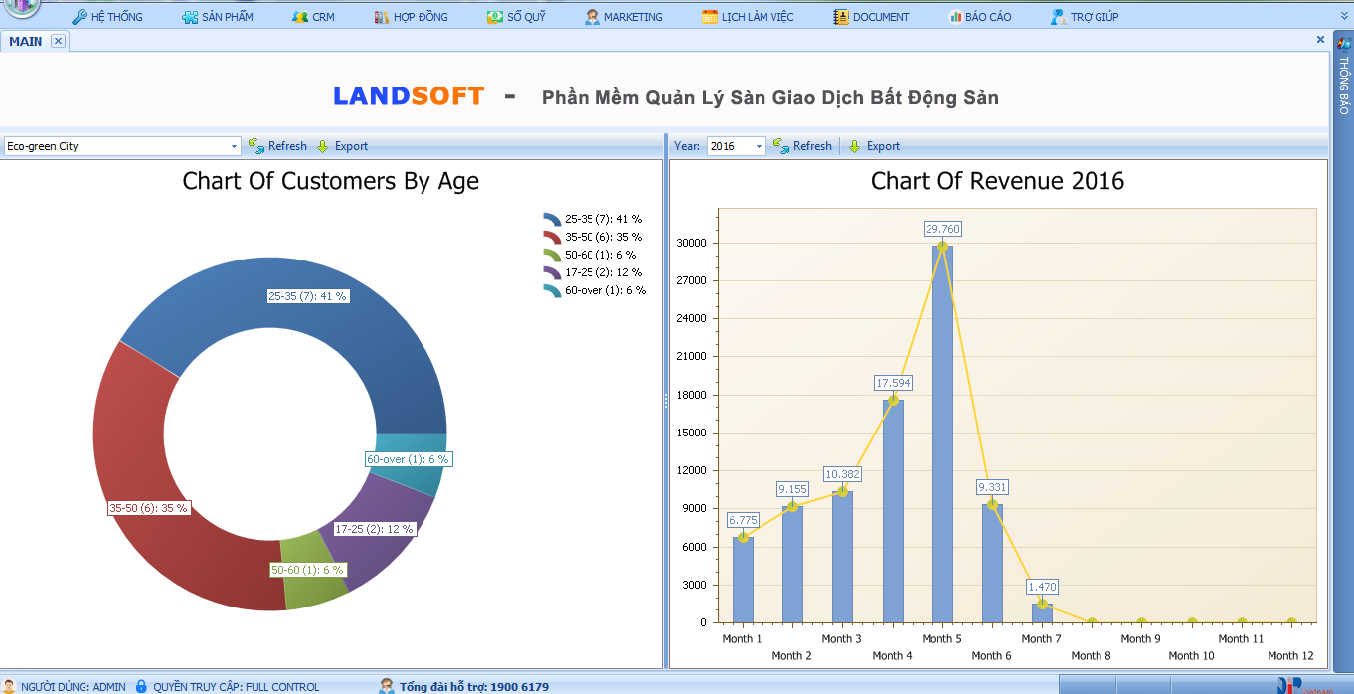Image resolution: width=1354 pixels, height=694 pixels.
Task: Close the MAIN tab
Action: [x=58, y=41]
